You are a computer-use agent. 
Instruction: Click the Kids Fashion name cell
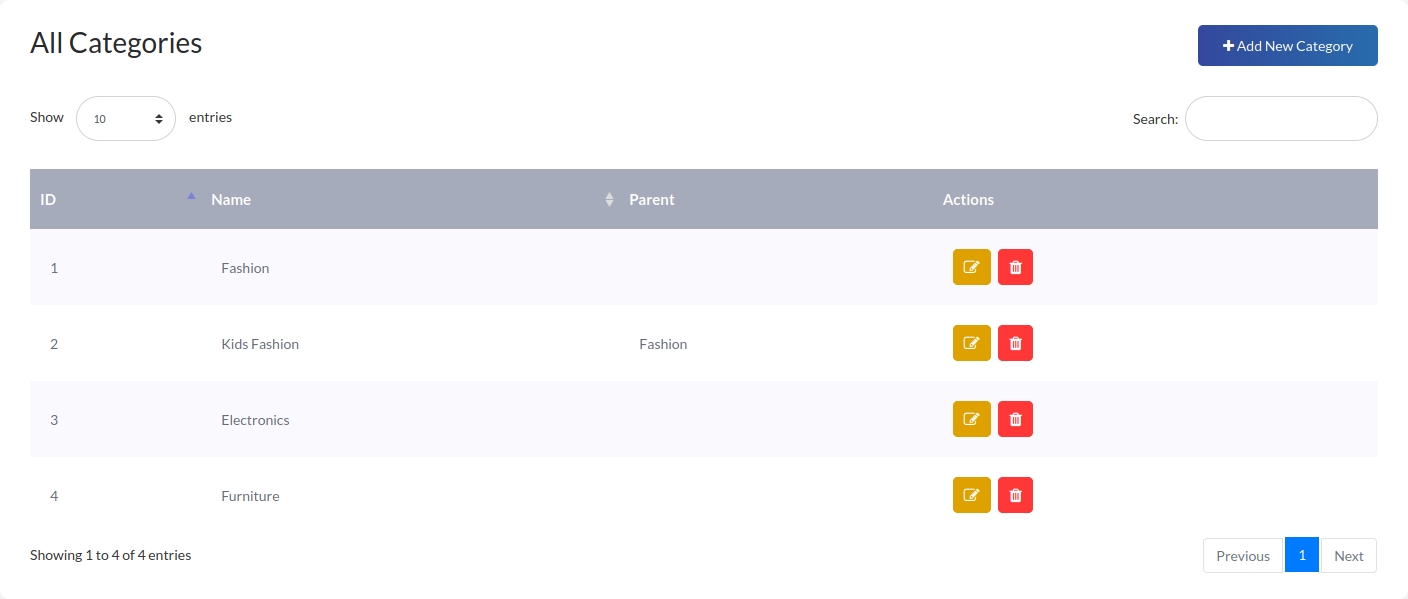(260, 344)
